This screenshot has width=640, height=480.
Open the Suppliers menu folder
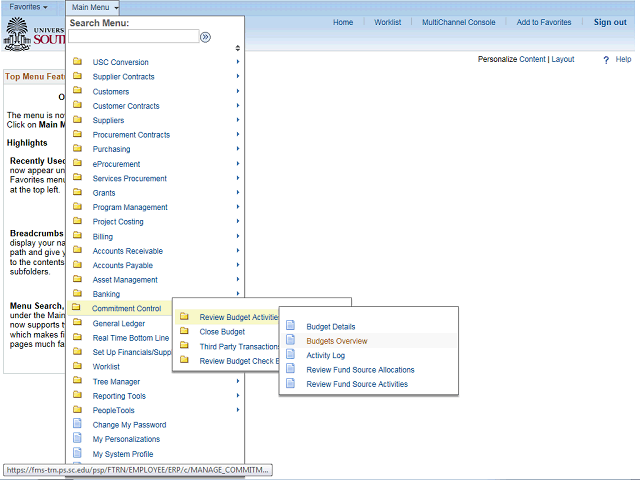coord(108,120)
